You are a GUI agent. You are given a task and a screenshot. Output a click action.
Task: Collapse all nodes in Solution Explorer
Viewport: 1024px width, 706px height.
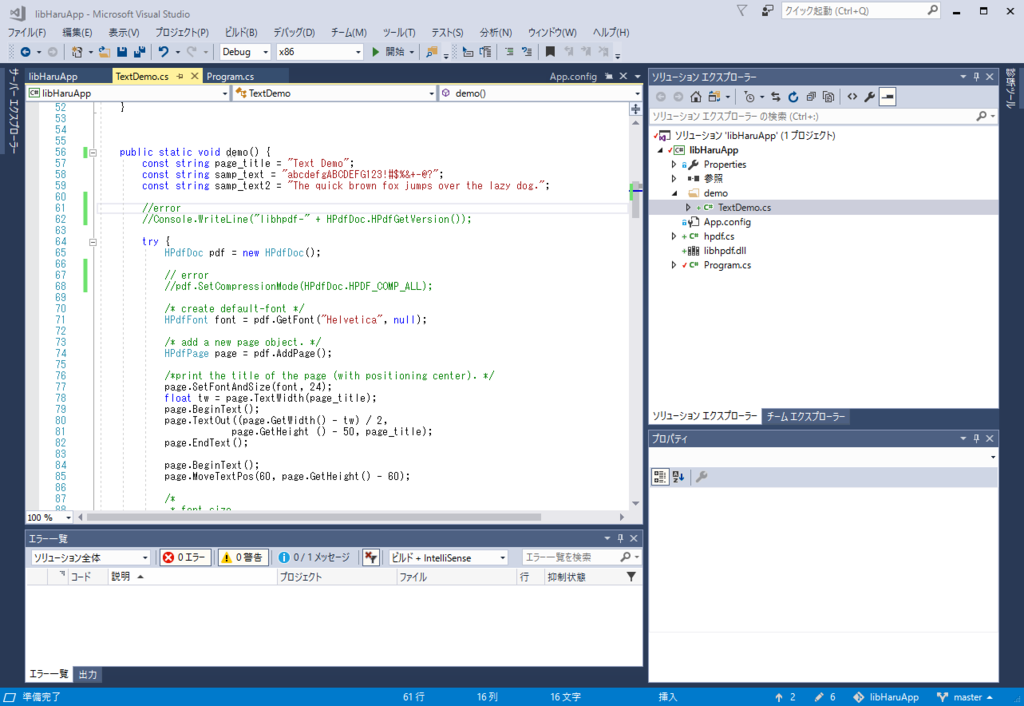click(x=811, y=97)
